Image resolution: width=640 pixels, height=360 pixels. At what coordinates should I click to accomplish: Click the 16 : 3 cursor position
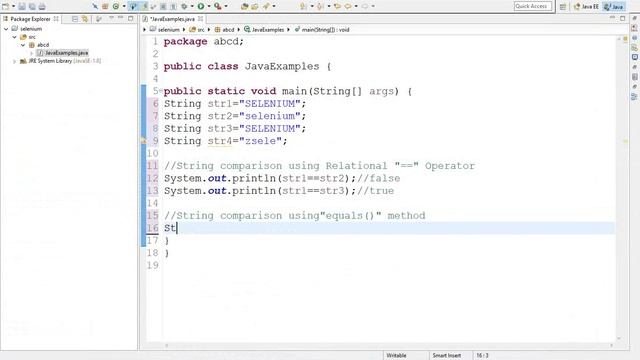tap(482, 356)
